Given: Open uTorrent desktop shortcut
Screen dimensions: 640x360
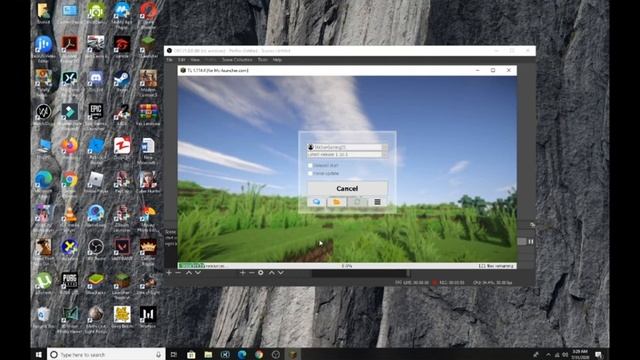Looking at the screenshot, I should point(43,283).
